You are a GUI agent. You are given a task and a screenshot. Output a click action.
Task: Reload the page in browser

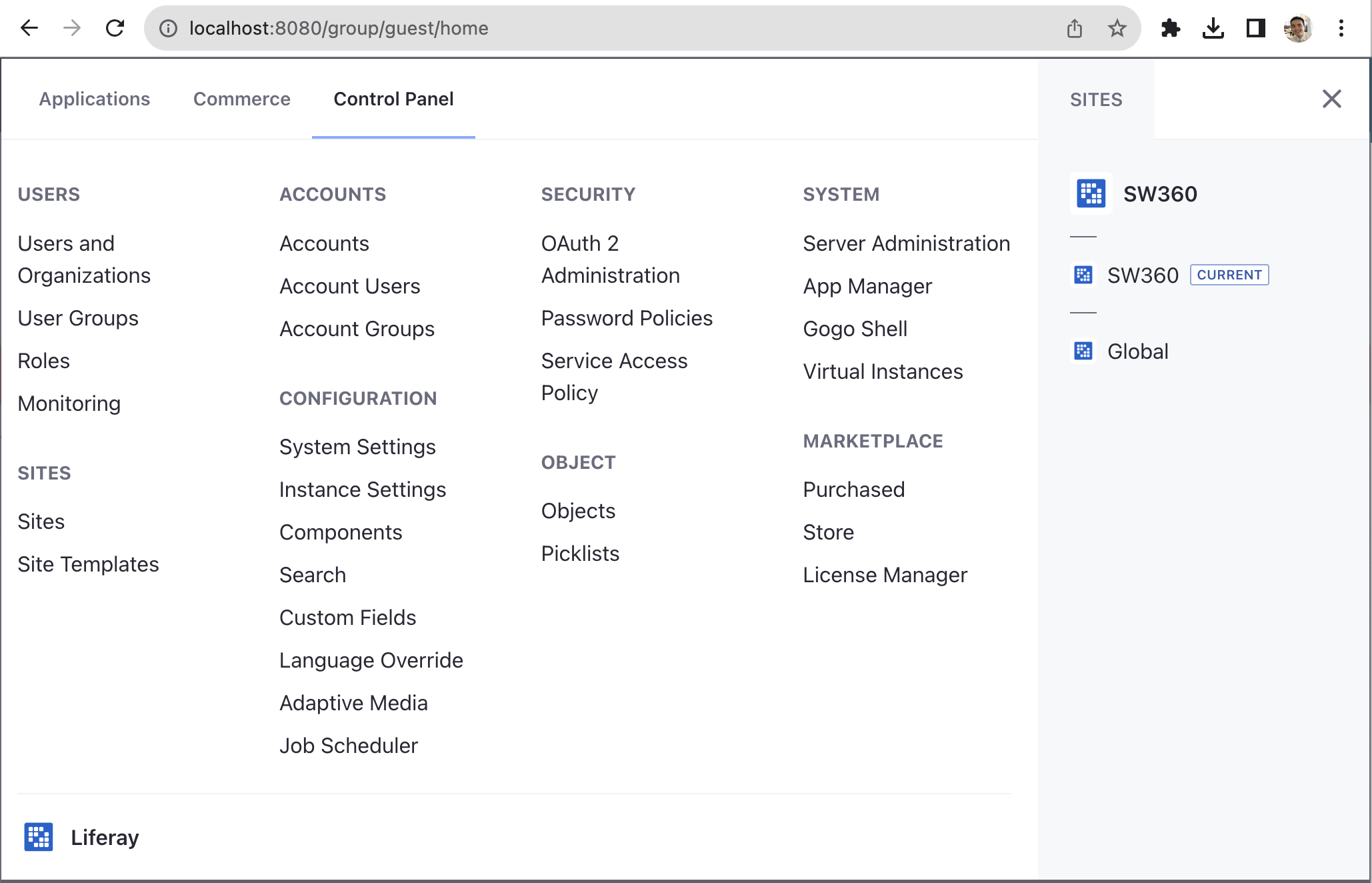[x=115, y=28]
